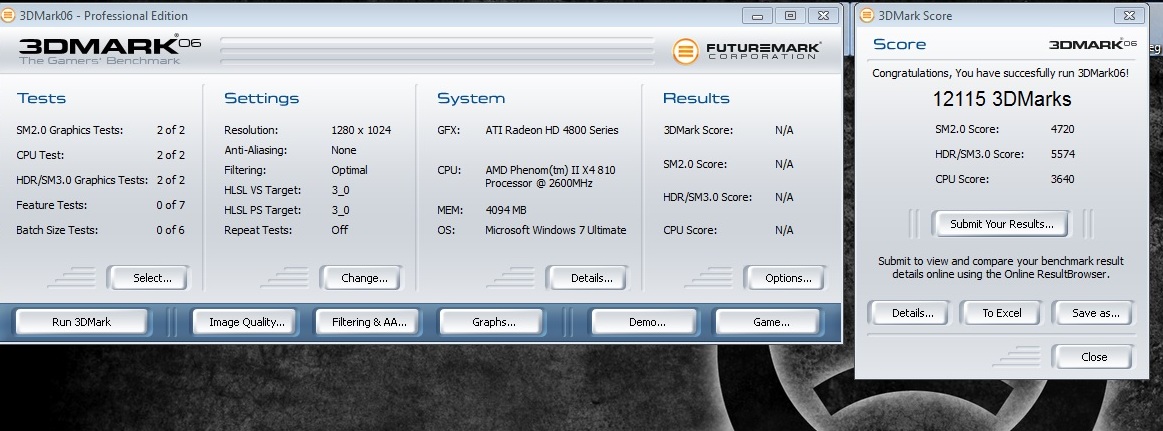Click the 12115 3DMarks score text

[x=1001, y=99]
